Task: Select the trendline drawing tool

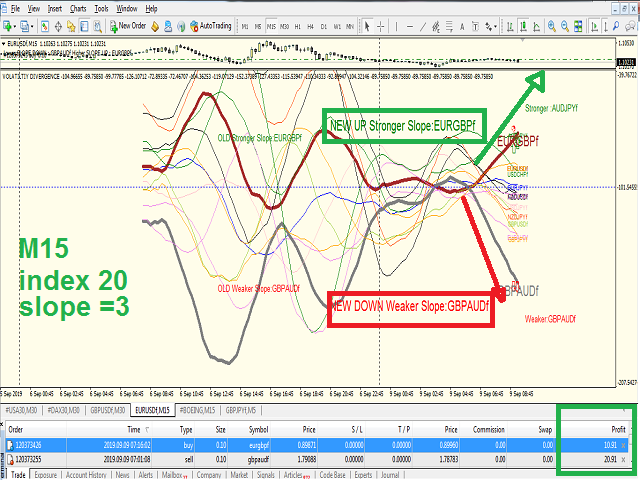Action: (x=423, y=27)
